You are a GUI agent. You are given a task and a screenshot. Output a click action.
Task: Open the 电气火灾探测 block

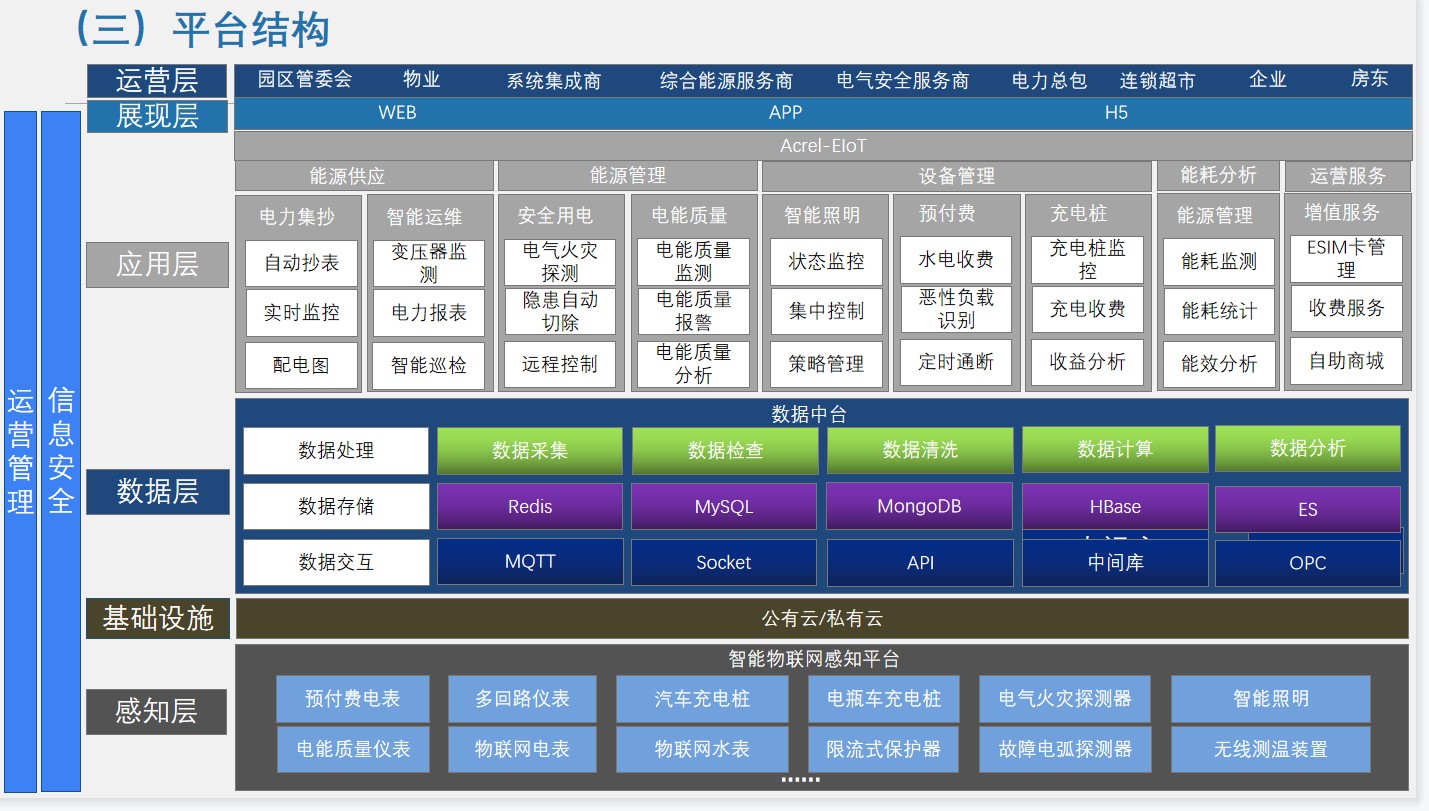tap(559, 262)
